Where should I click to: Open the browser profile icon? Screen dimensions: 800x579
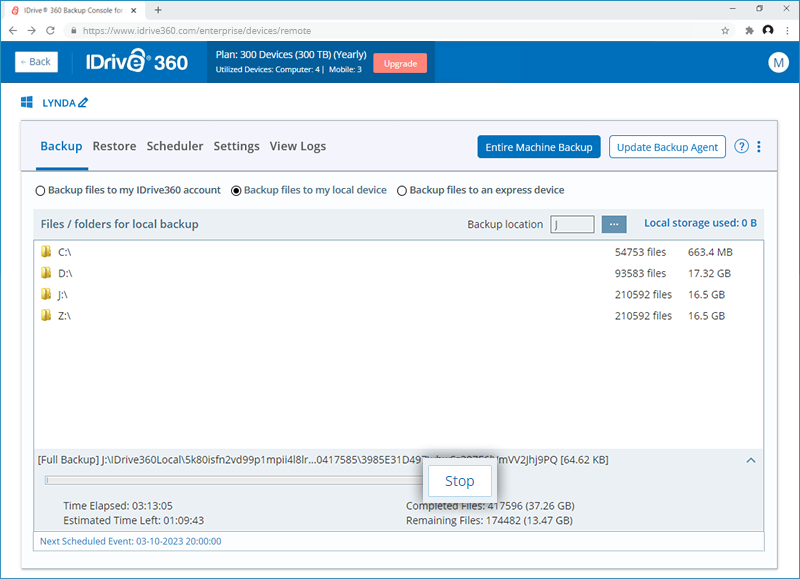768,30
